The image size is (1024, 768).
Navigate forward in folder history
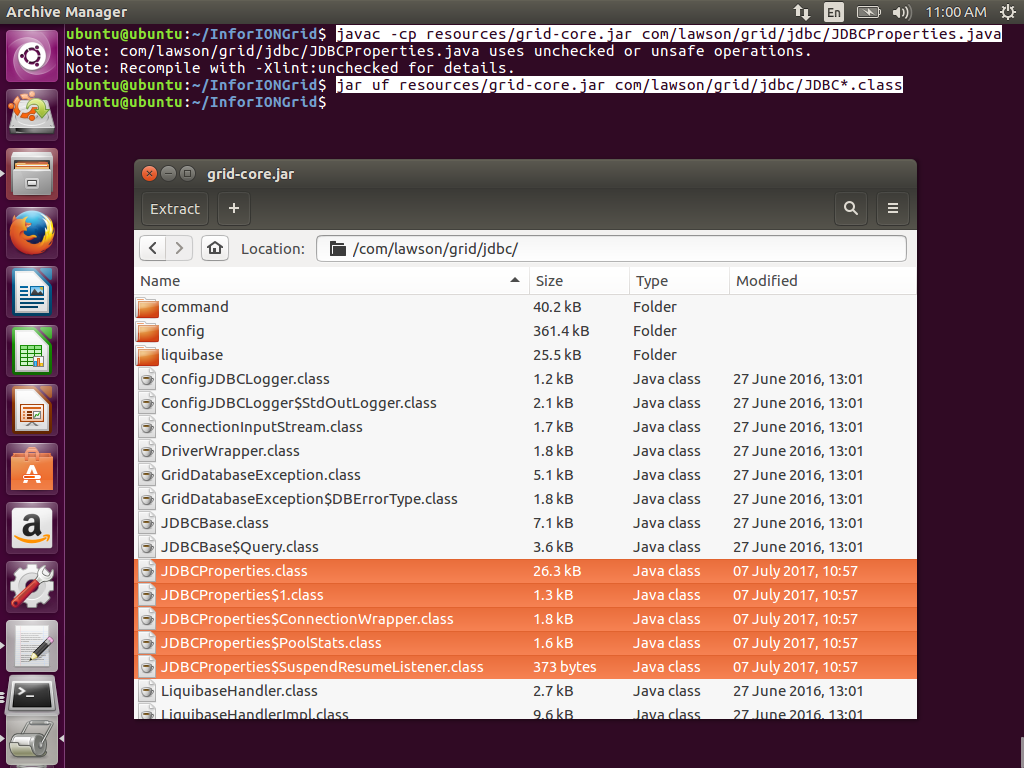[x=179, y=248]
